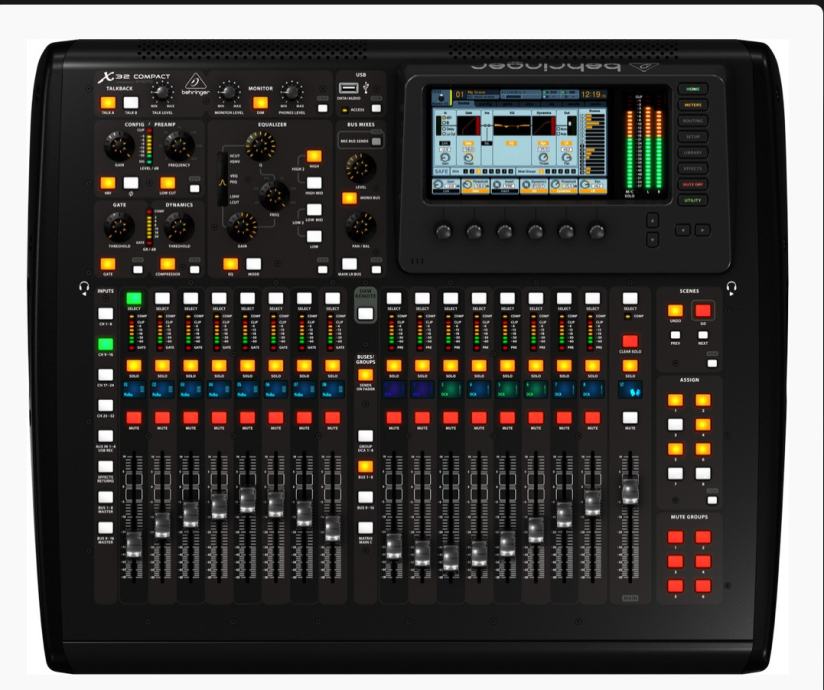Click the USB port icon

pyautogui.click(x=349, y=88)
